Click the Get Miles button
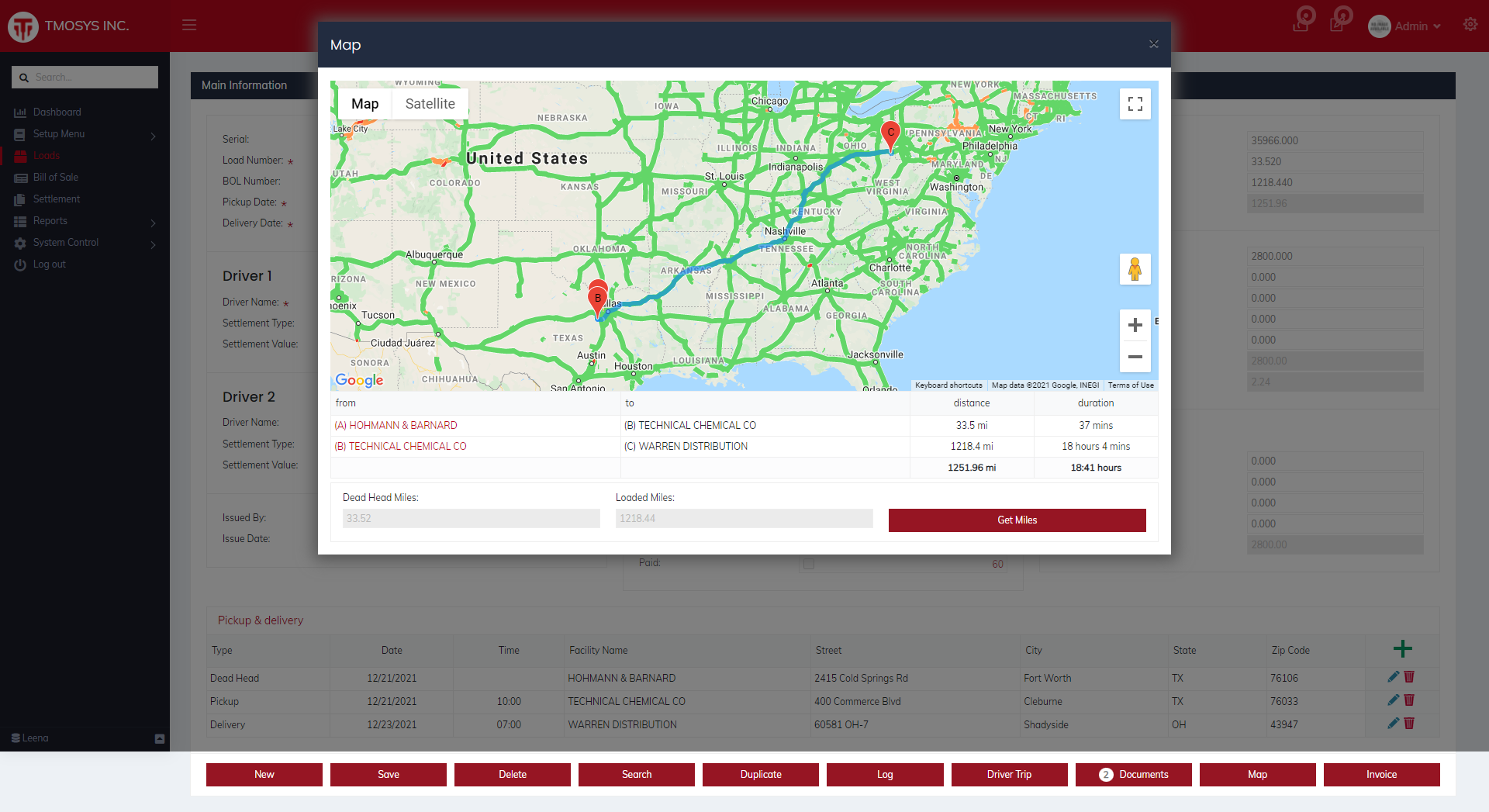 tap(1017, 520)
